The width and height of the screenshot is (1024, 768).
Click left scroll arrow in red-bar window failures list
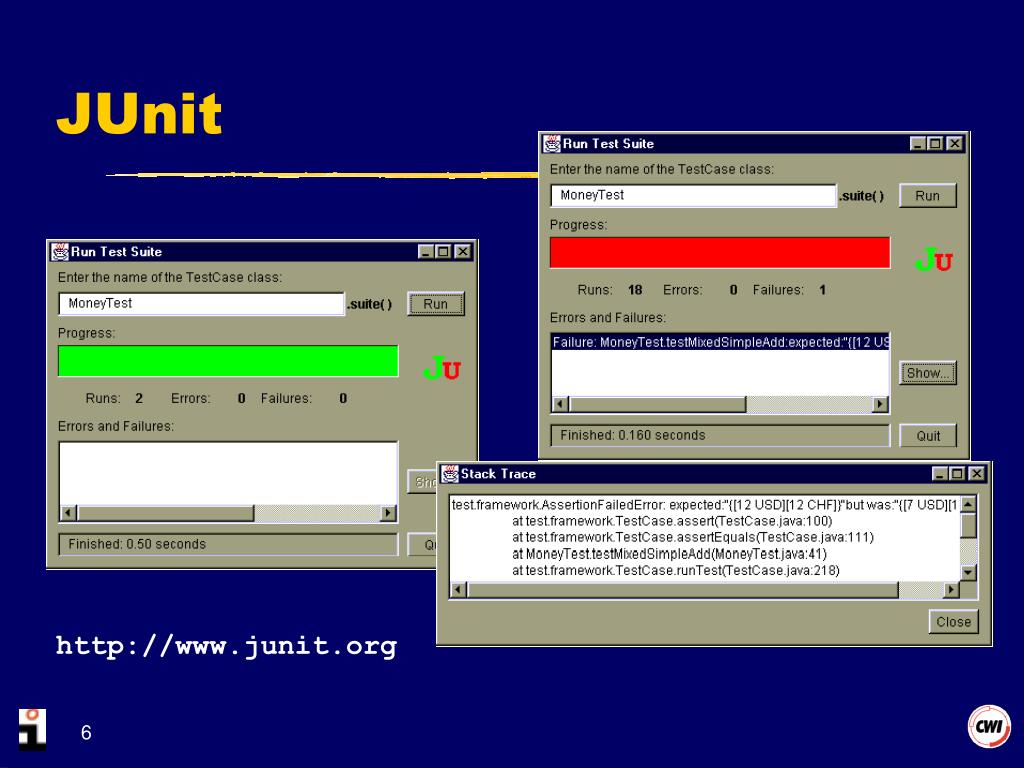[x=560, y=404]
